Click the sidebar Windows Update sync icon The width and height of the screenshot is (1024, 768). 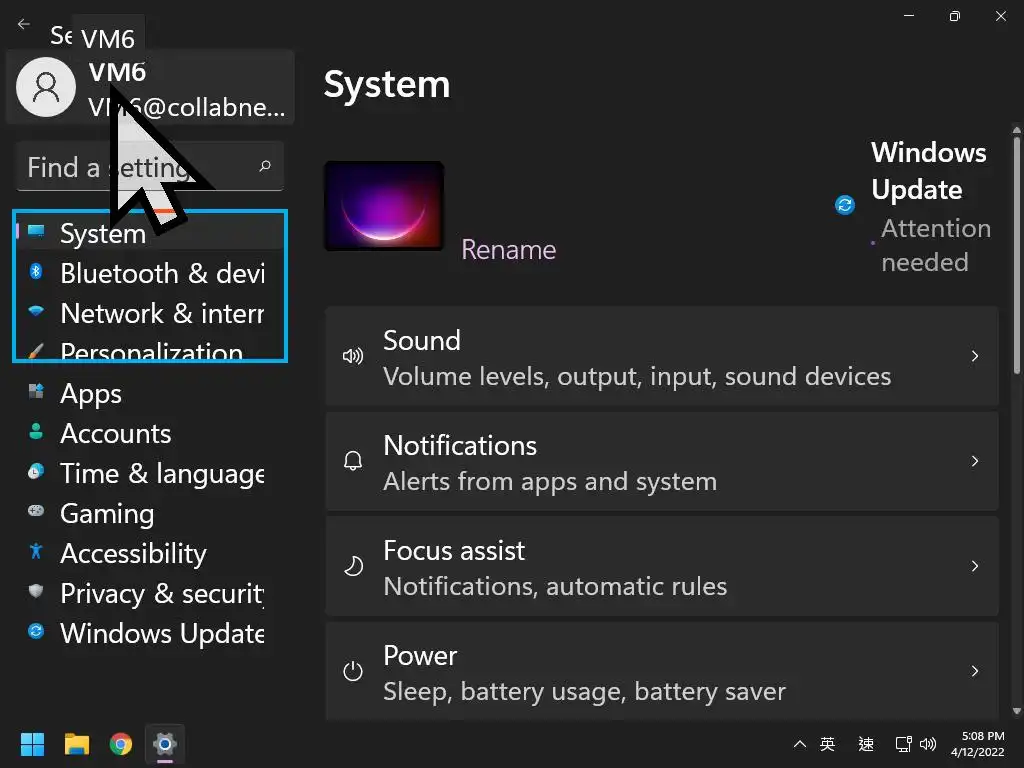tap(36, 631)
